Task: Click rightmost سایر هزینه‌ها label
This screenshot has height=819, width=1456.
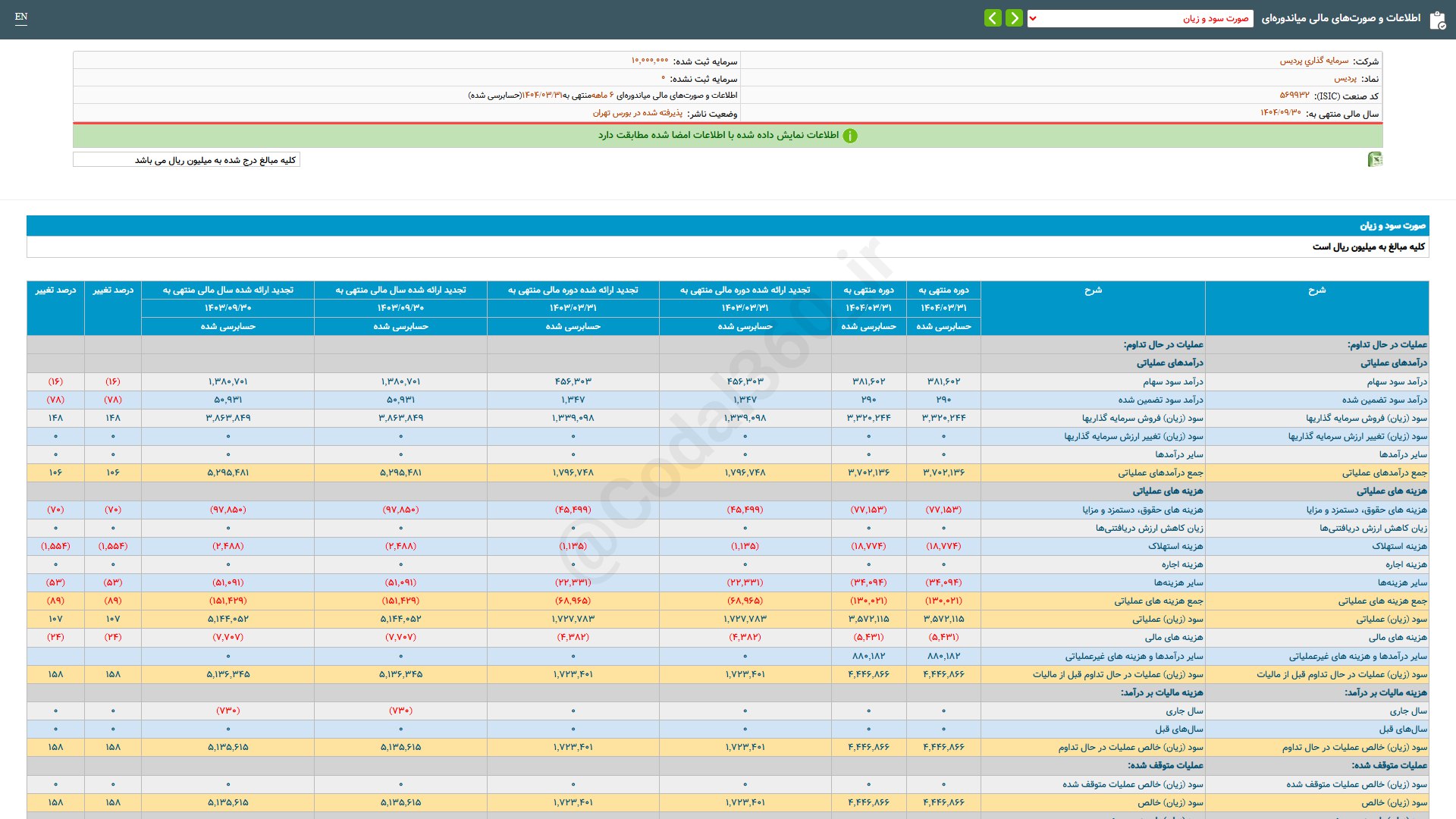Action: [x=1402, y=582]
